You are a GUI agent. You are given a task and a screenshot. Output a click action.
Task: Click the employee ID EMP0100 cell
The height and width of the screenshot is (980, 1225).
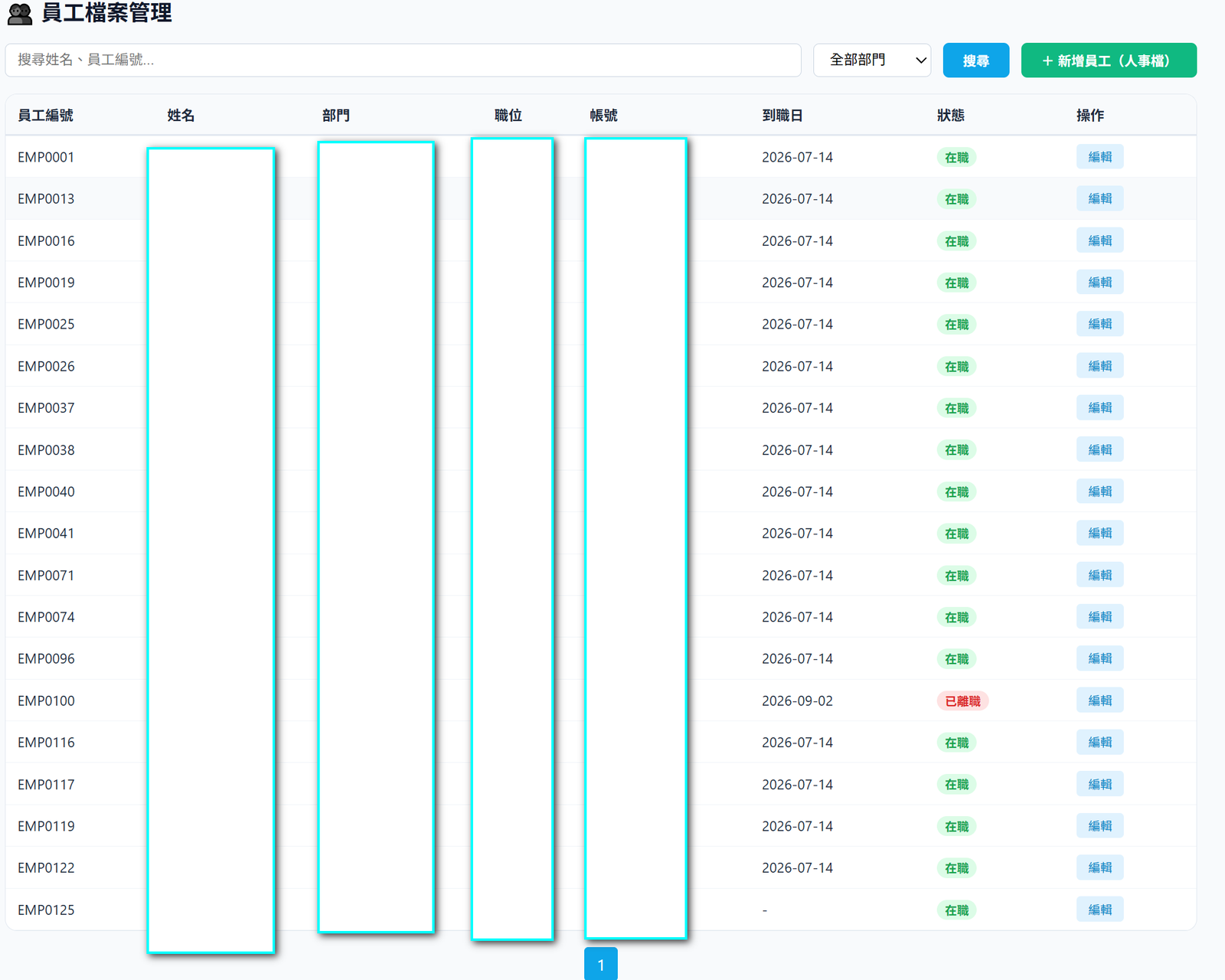(46, 701)
